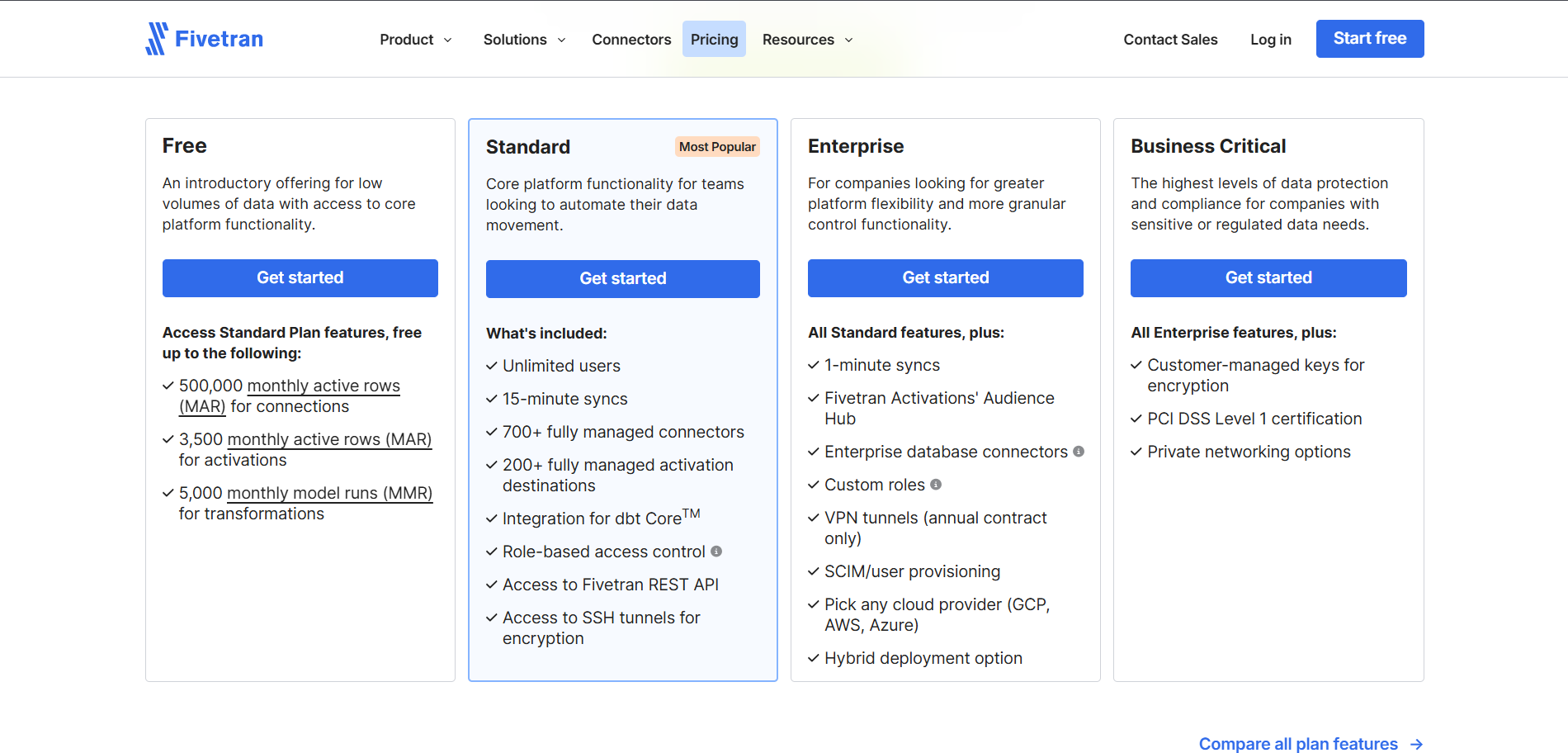Image resolution: width=1568 pixels, height=753 pixels.
Task: Open the info icon beside Enterprise database connectors
Action: (1079, 452)
